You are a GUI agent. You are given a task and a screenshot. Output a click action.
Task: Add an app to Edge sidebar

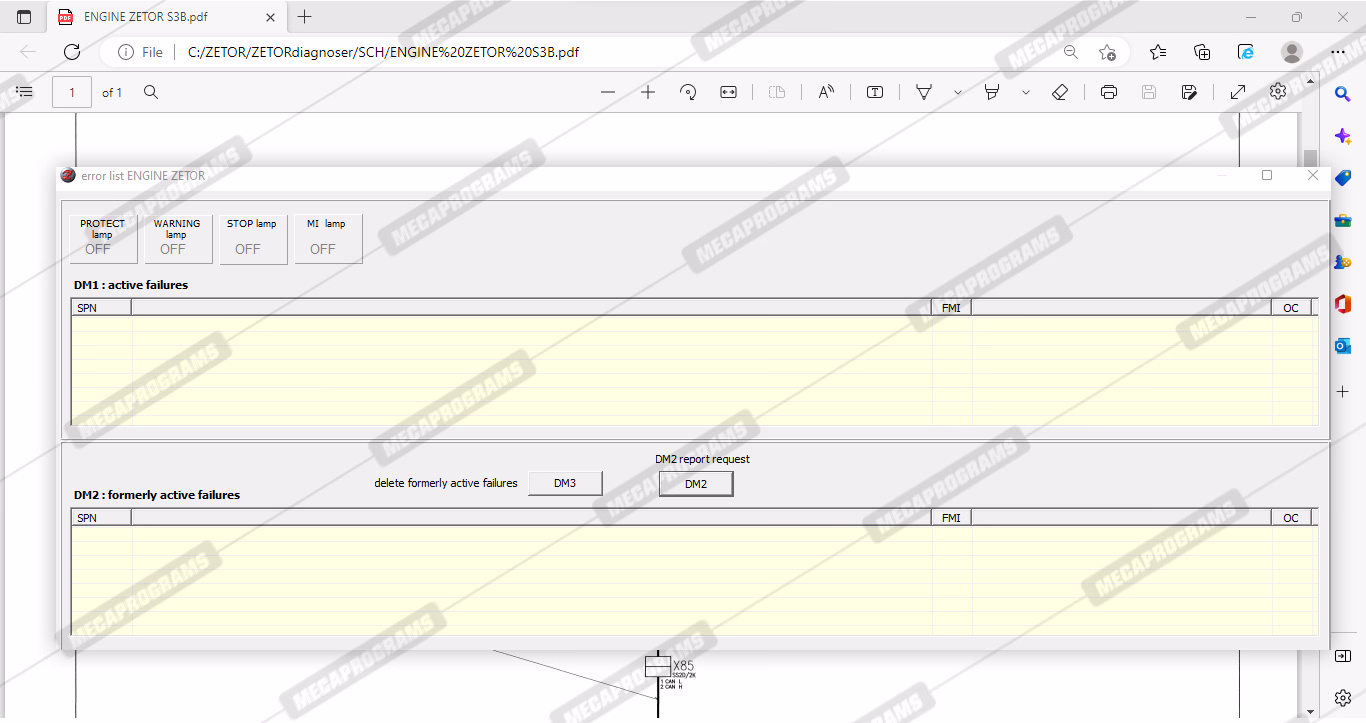click(1343, 391)
